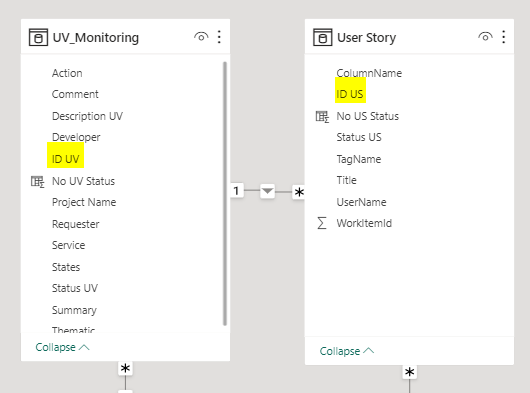
Task: Select the Summary field
Action: point(74,310)
